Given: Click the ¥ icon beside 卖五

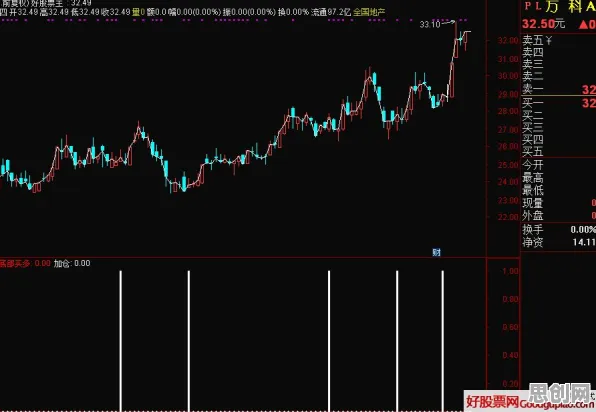Looking at the screenshot, I should click(548, 40).
